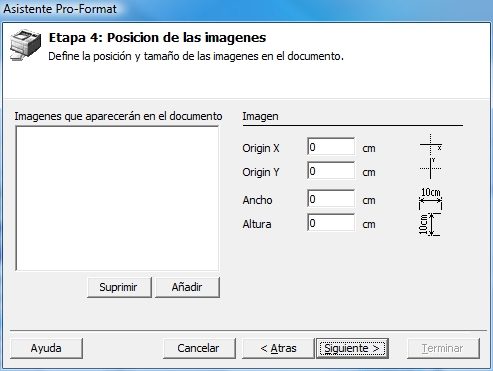Click the Y origin crosshair diagram icon
The height and width of the screenshot is (371, 493).
coord(431,168)
